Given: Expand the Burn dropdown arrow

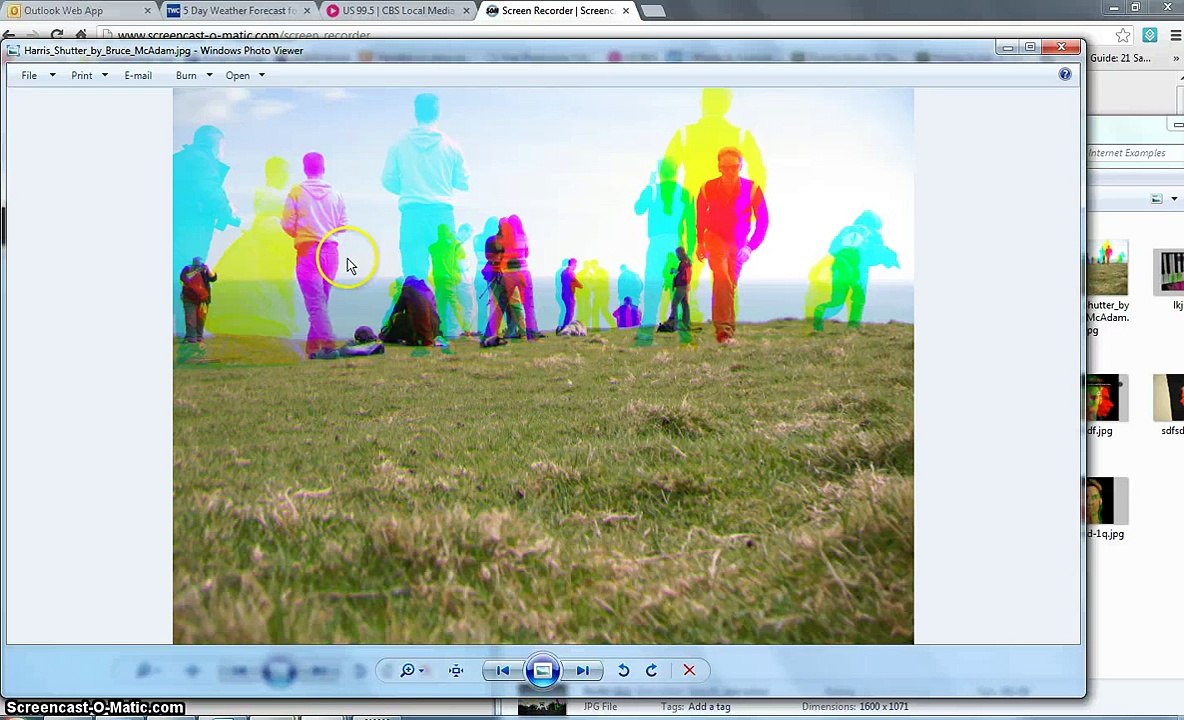Looking at the screenshot, I should [209, 75].
